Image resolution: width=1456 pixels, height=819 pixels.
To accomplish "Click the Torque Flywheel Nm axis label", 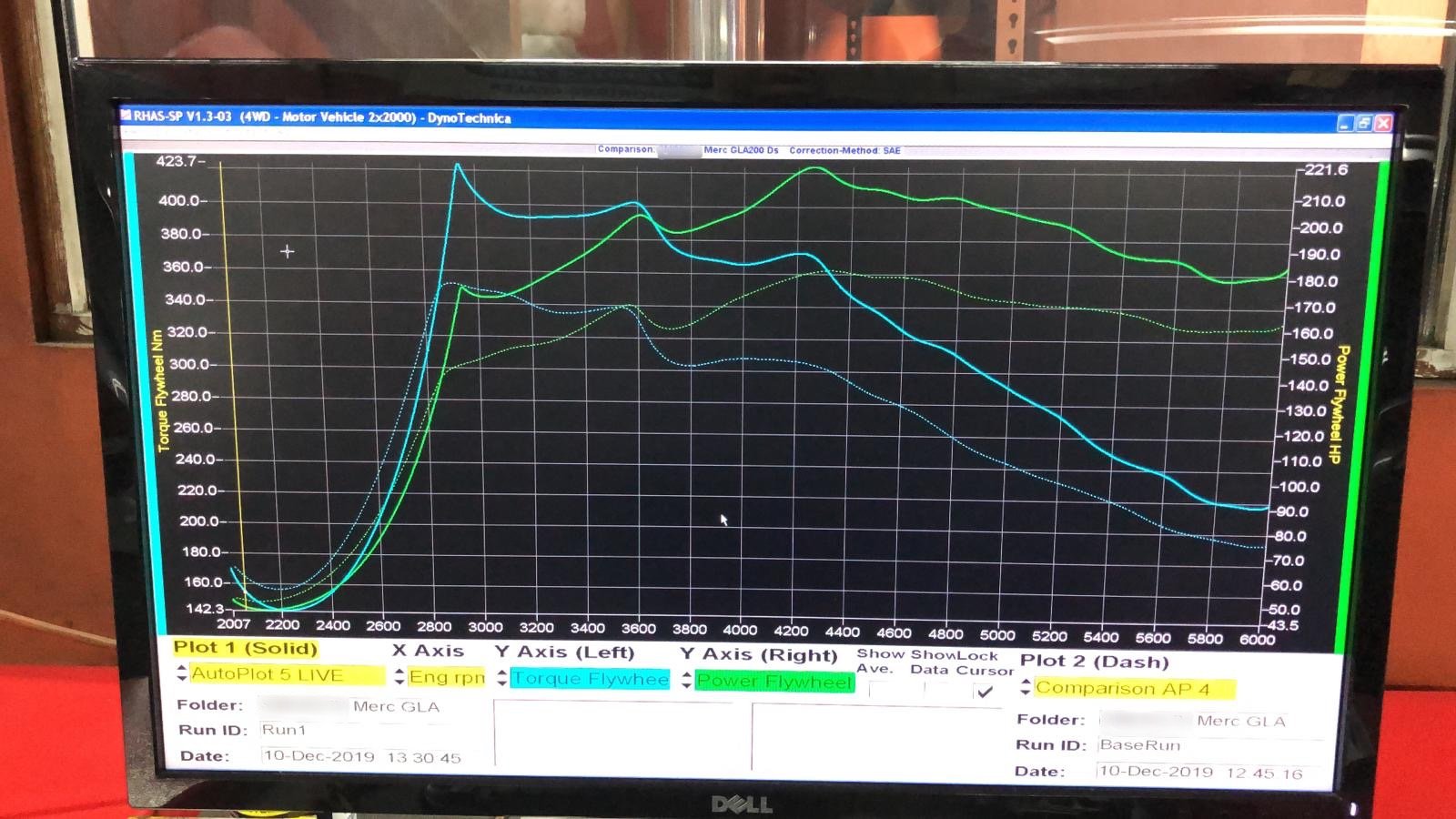I will coord(160,391).
